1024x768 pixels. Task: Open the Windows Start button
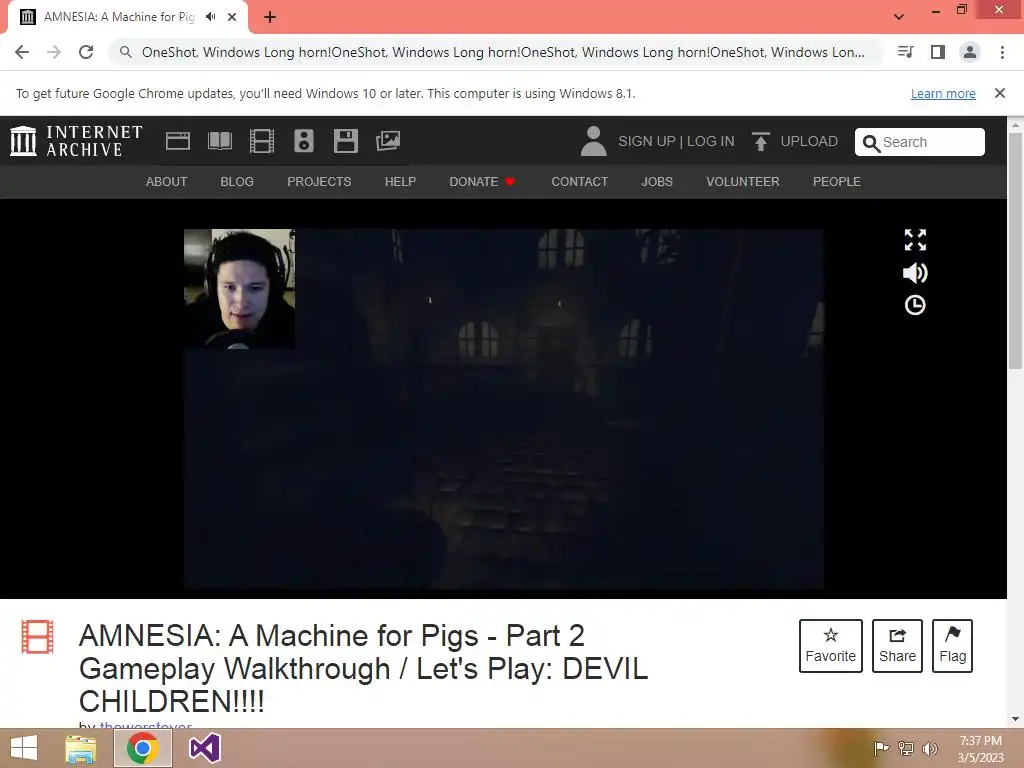point(24,748)
